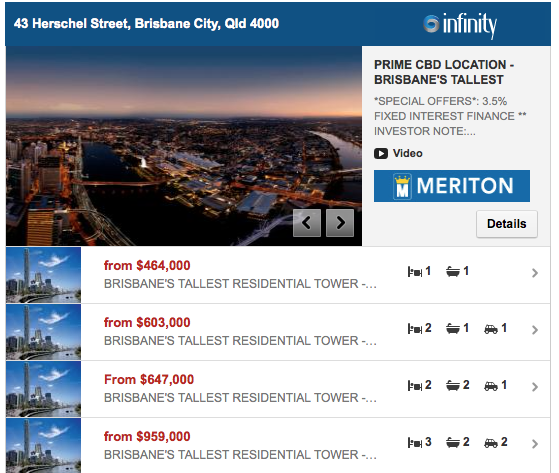
Task: Expand the $464,000 listing chevron
Action: (535, 273)
